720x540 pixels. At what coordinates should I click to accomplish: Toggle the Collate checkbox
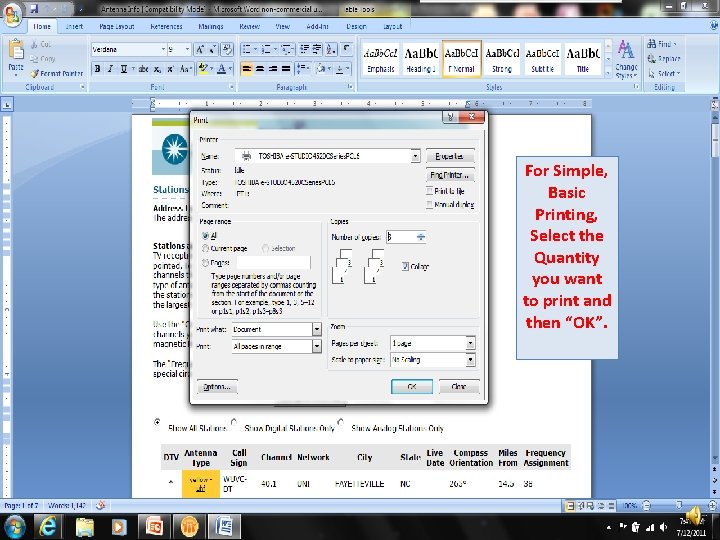tap(405, 266)
